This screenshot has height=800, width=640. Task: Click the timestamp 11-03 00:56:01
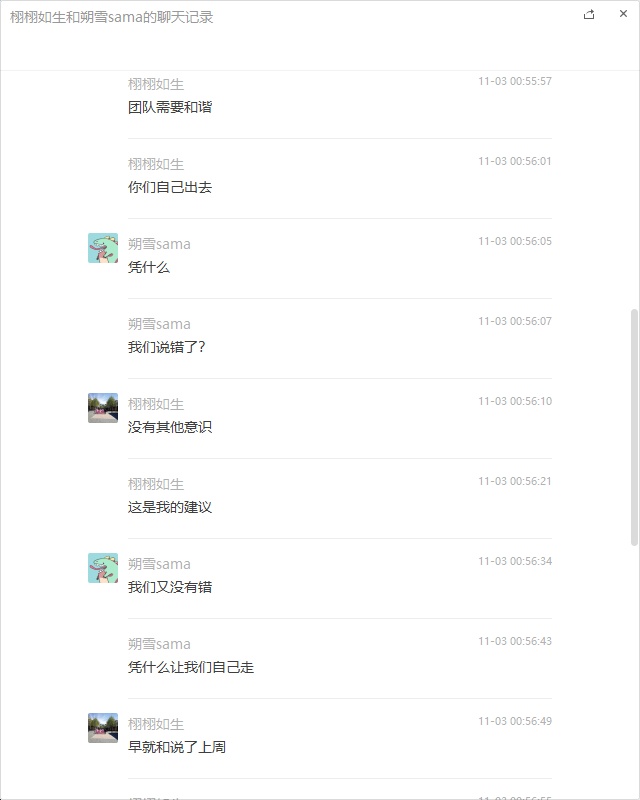(x=514, y=161)
